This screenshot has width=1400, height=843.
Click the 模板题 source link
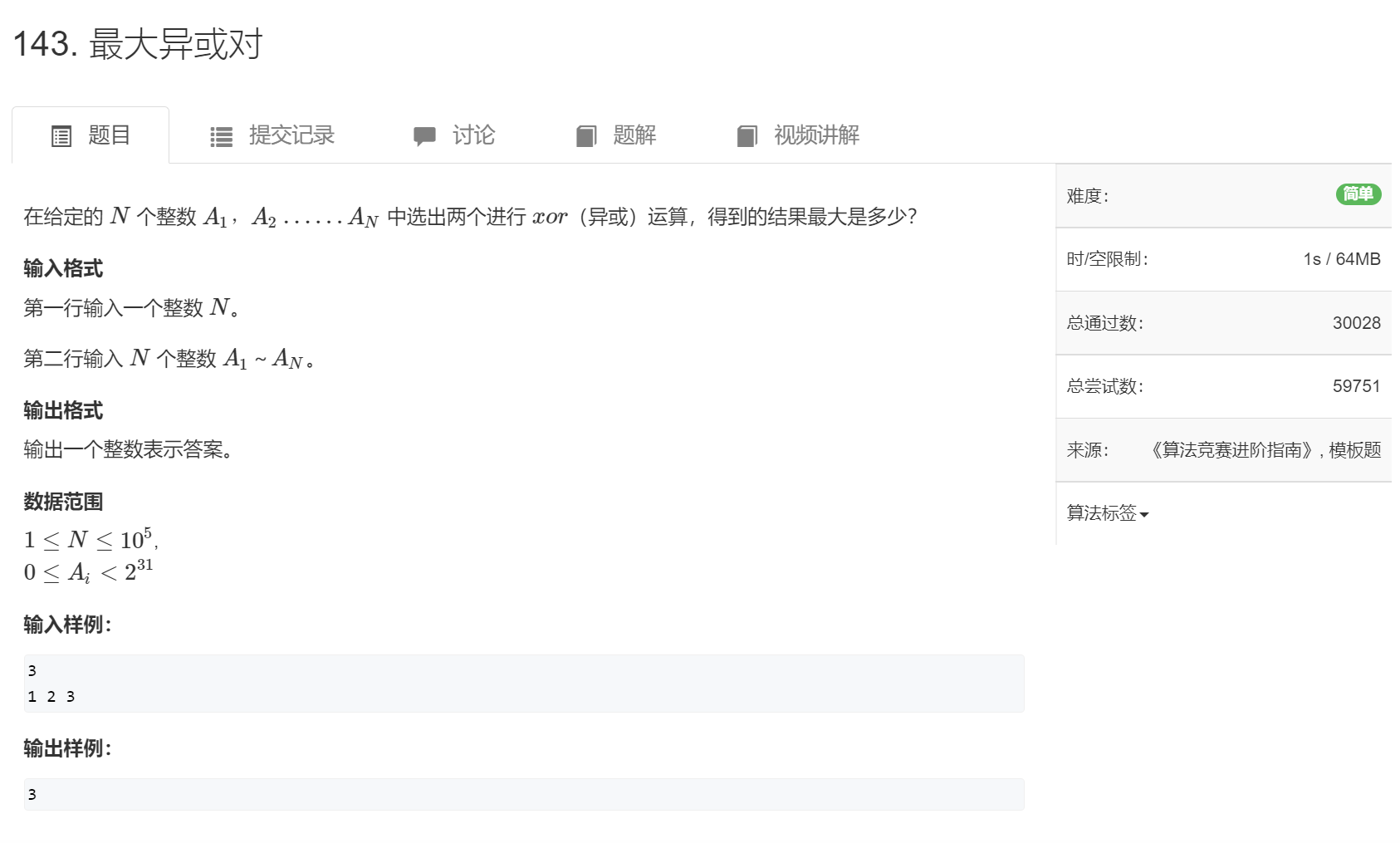(x=1355, y=450)
